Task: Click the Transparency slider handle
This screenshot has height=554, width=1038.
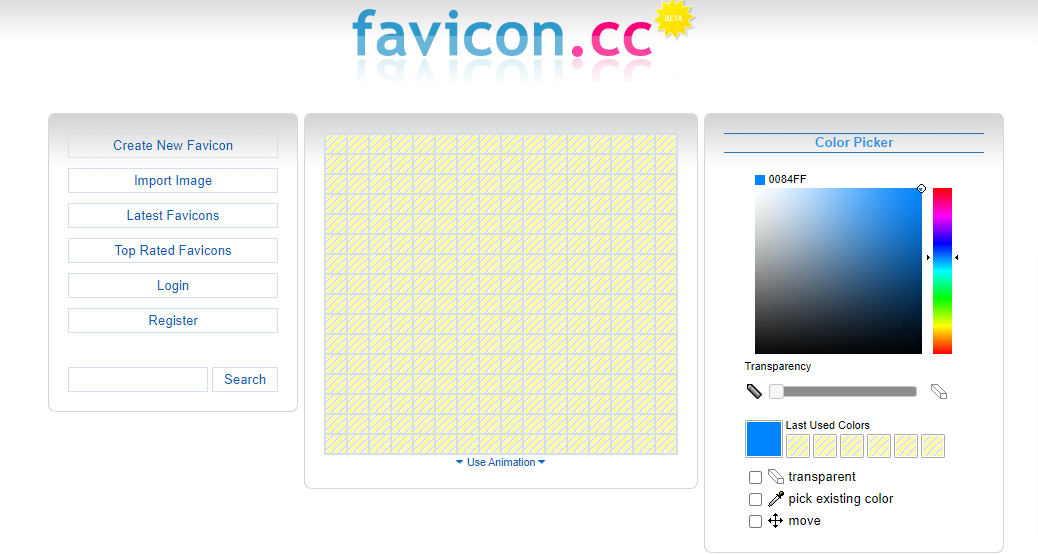Action: (x=776, y=392)
